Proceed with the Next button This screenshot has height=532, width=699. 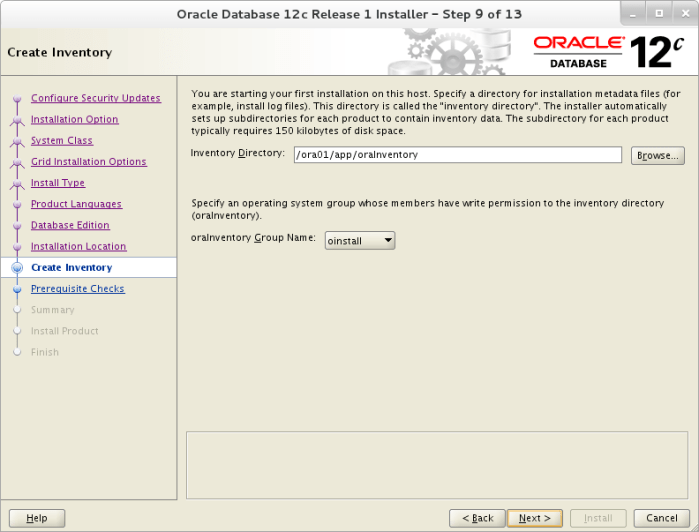tap(535, 518)
